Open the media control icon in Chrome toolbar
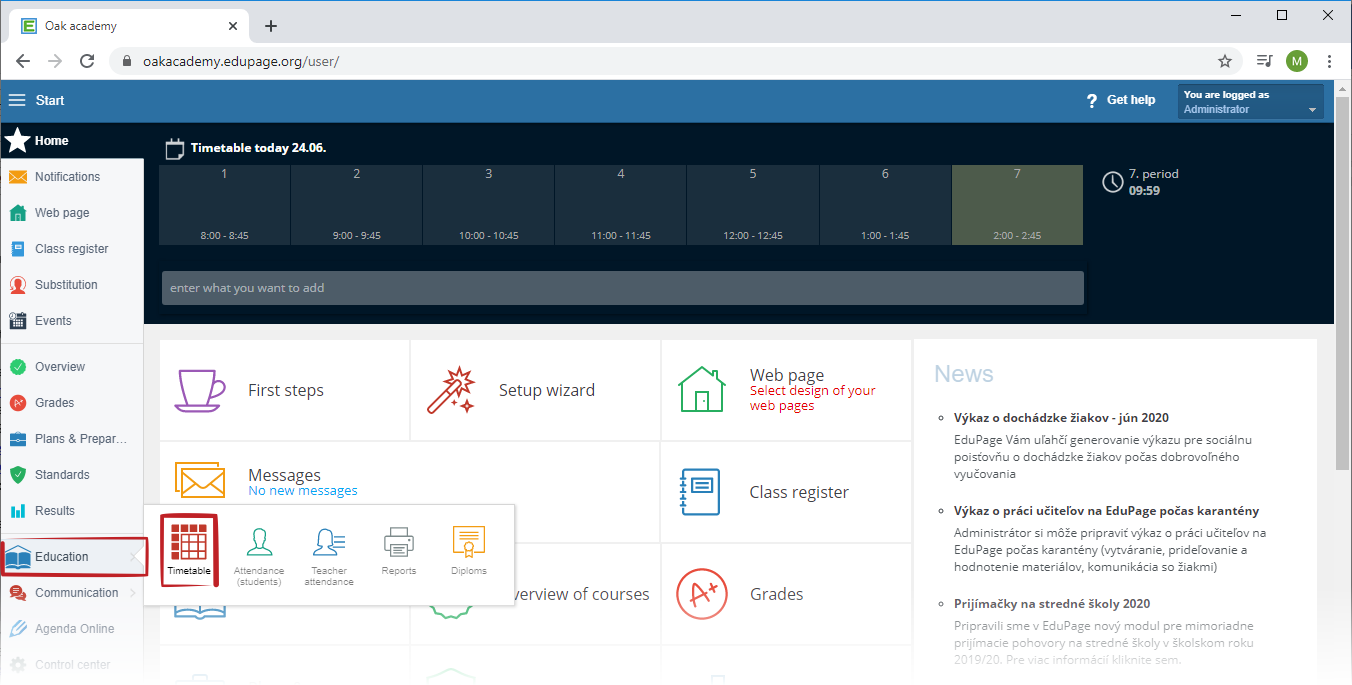Image resolution: width=1352 pixels, height=685 pixels. pos(1264,61)
